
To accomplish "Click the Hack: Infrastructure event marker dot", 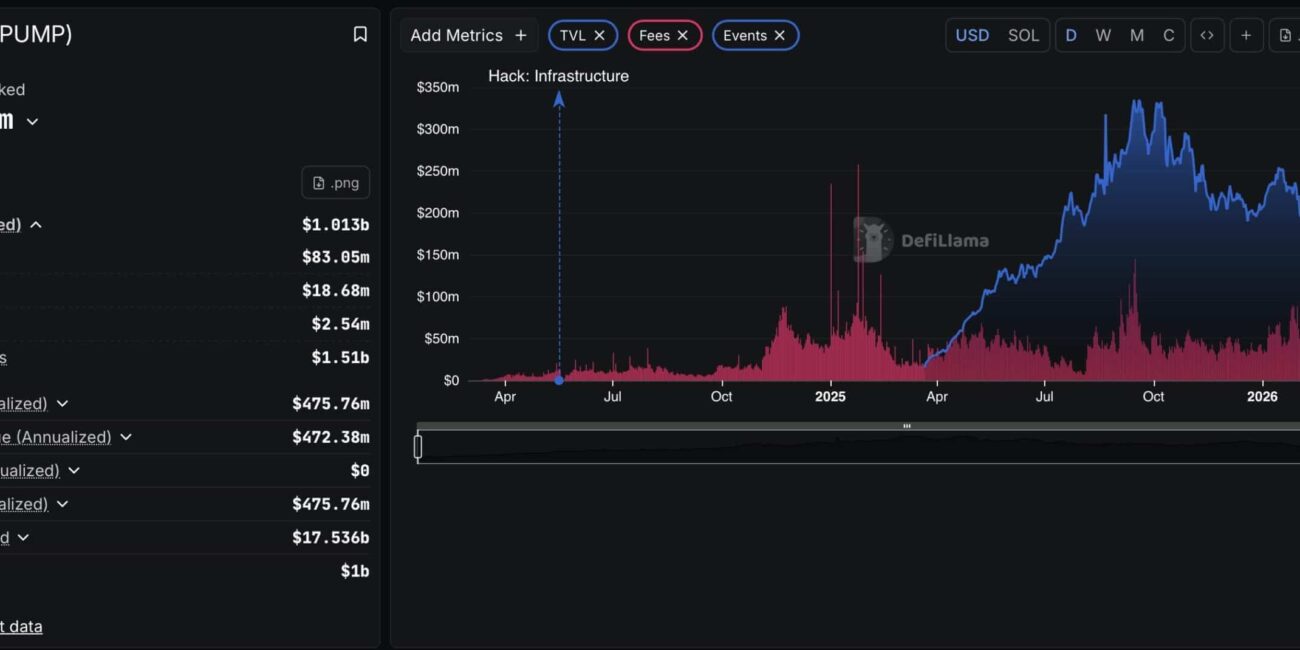I will click(559, 380).
